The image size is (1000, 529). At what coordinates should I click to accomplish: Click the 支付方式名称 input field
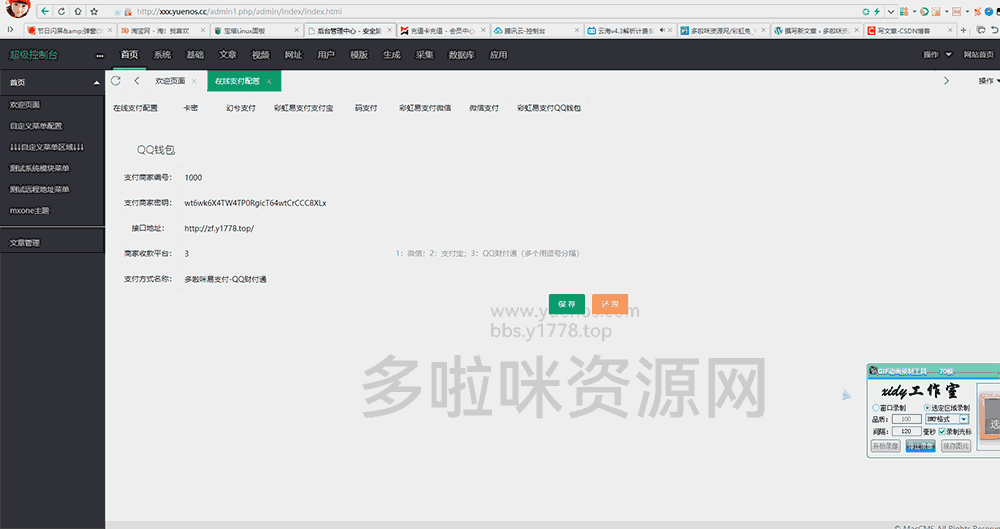click(x=285, y=279)
